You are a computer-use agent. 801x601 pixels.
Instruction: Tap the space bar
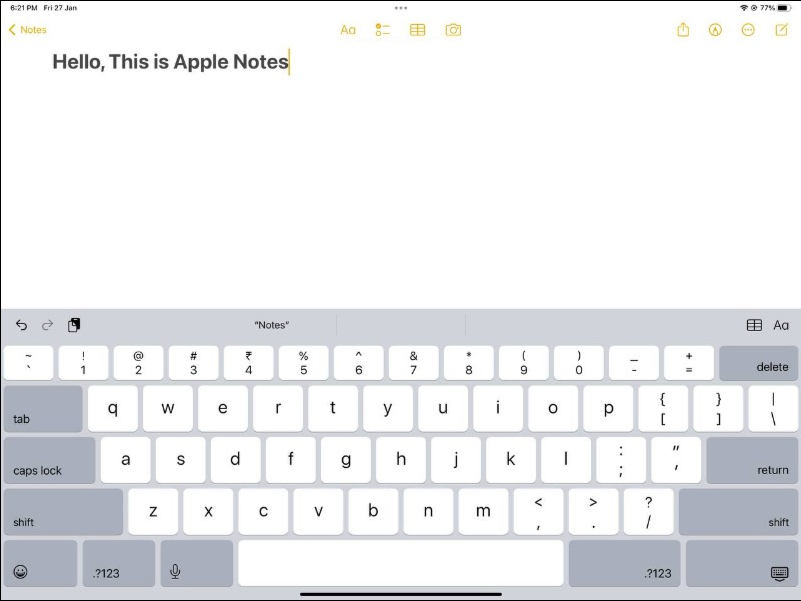(400, 563)
